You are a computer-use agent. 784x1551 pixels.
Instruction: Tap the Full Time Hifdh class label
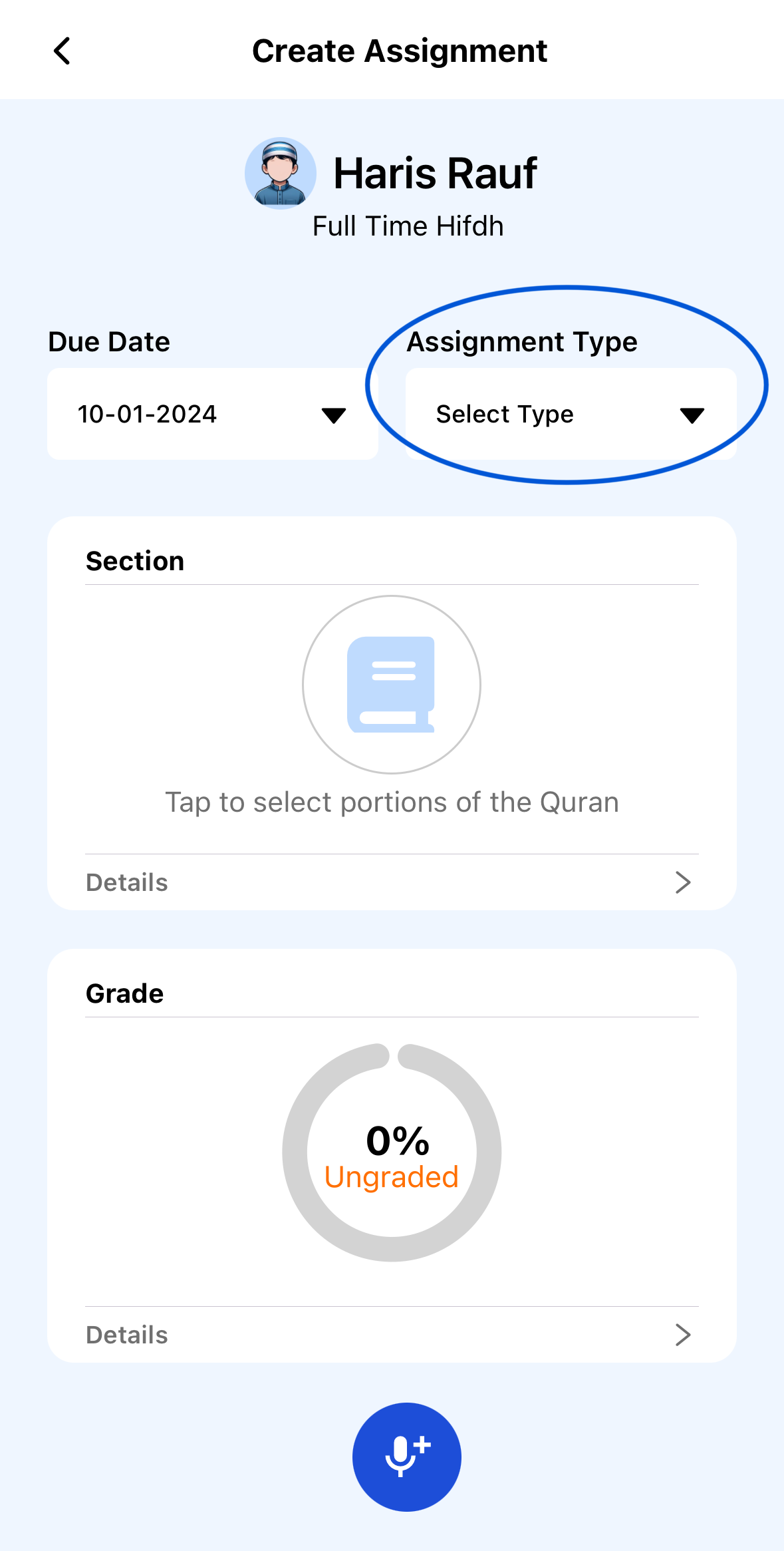click(x=408, y=226)
